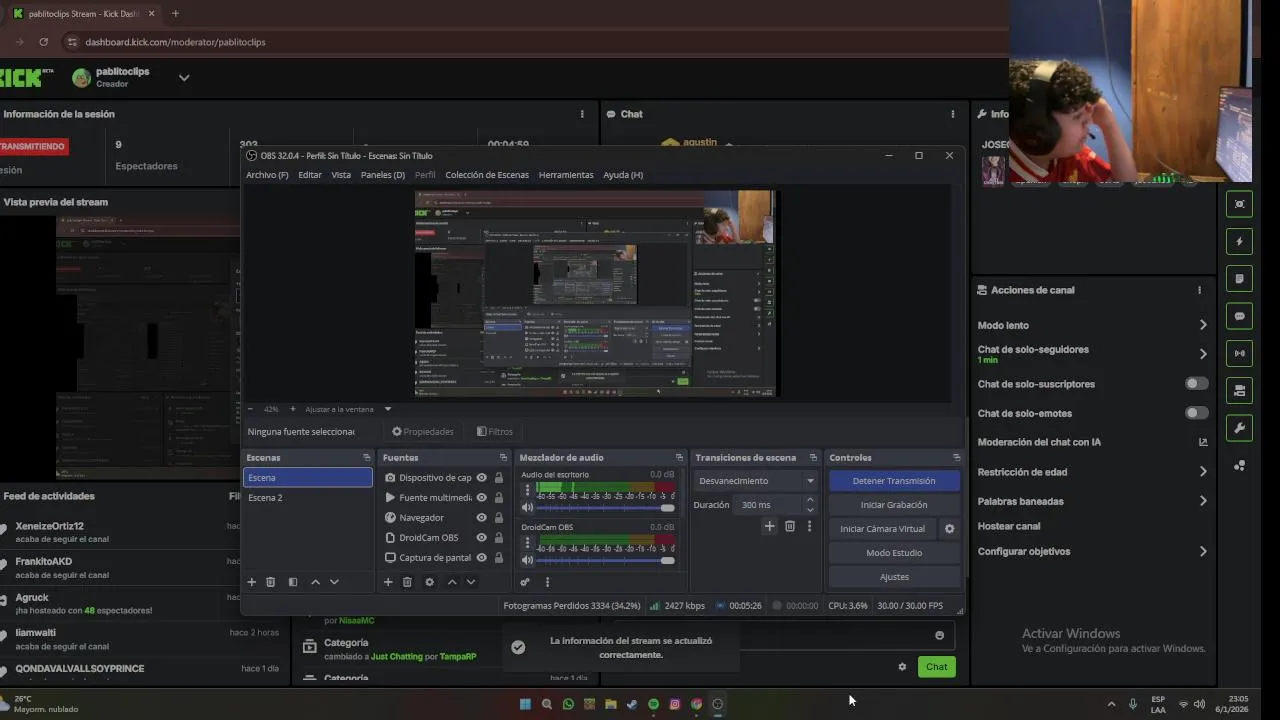This screenshot has width=1280, height=720.
Task: Open Acciones de canal three-dot menu
Action: point(1199,290)
